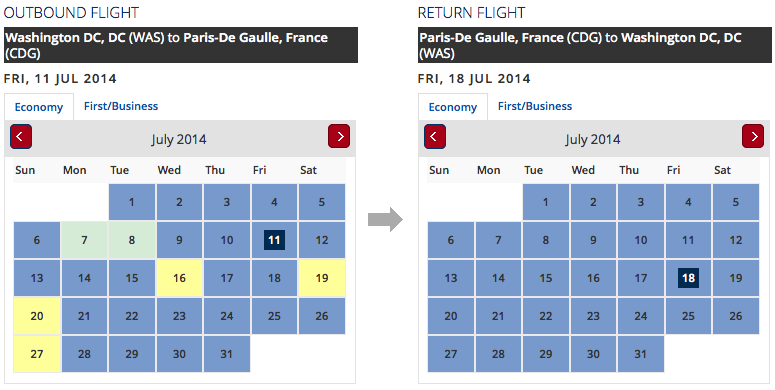Click selected return date July 18
The image size is (775, 390).
pyautogui.click(x=688, y=278)
